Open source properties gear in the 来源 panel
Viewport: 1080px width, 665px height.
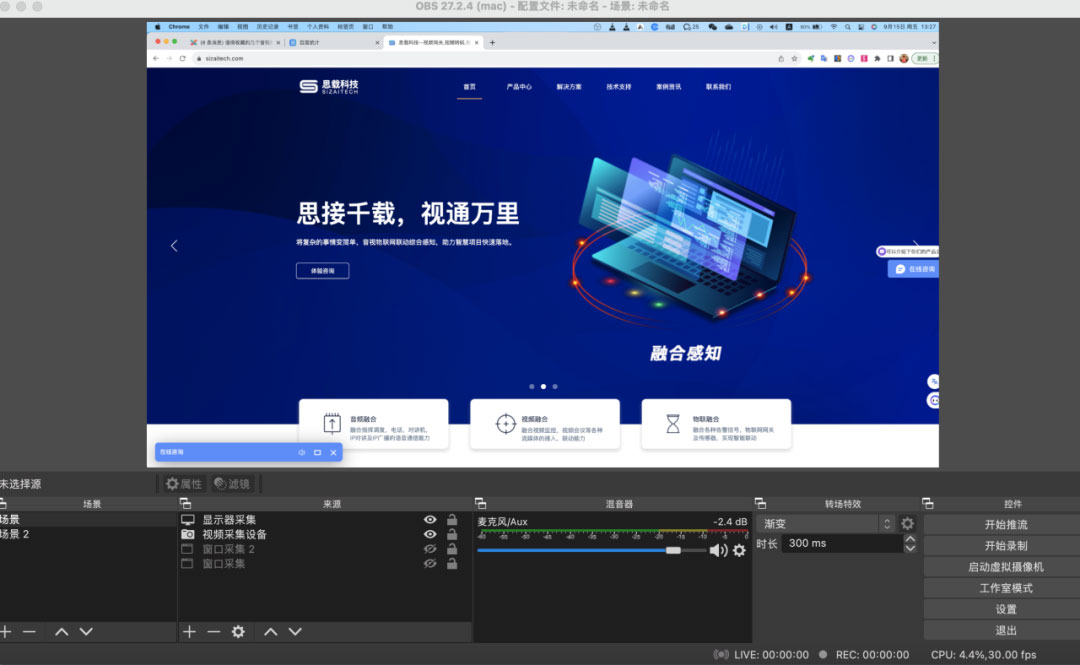click(x=237, y=632)
